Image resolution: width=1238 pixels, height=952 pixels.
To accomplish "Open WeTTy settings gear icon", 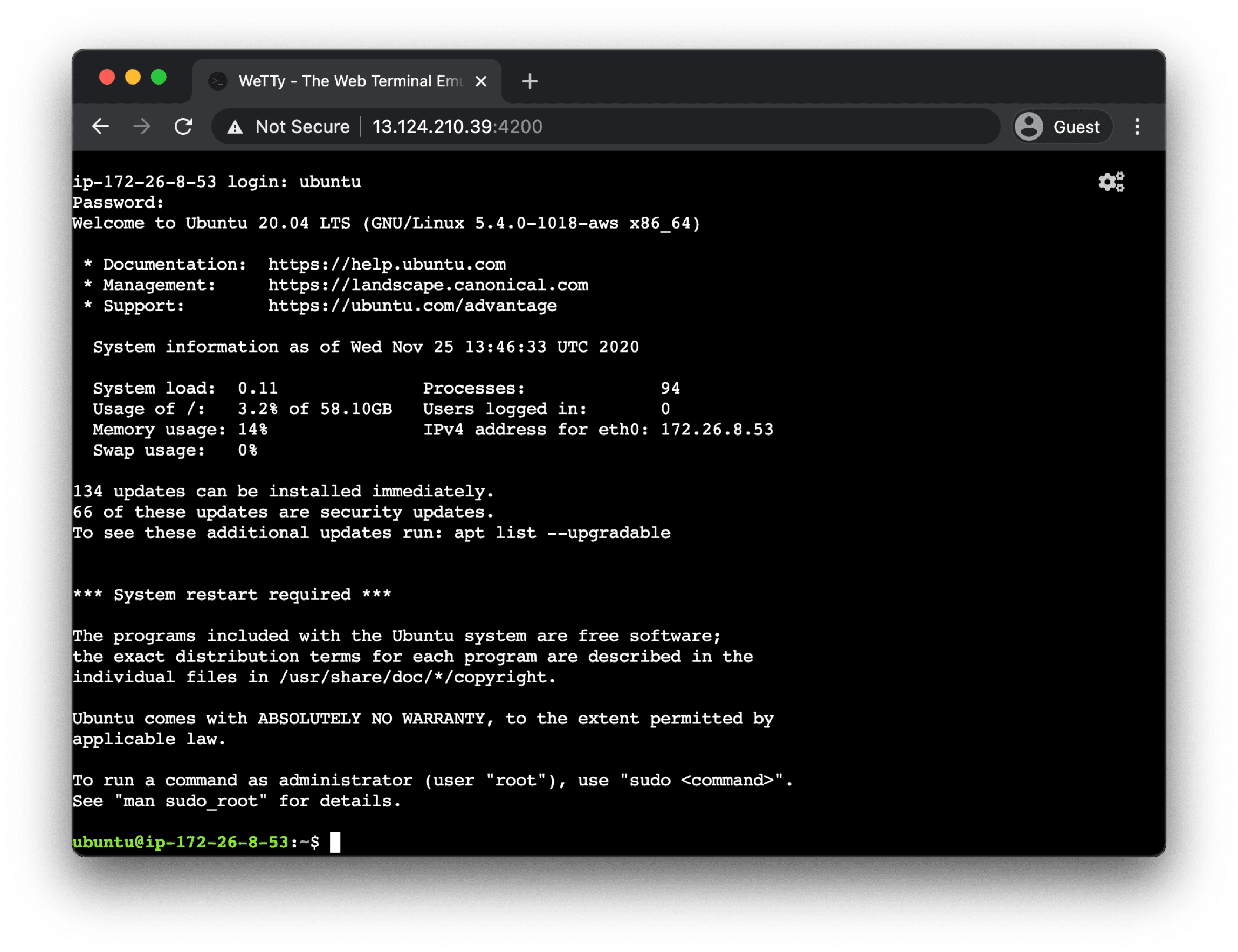I will (x=1110, y=182).
